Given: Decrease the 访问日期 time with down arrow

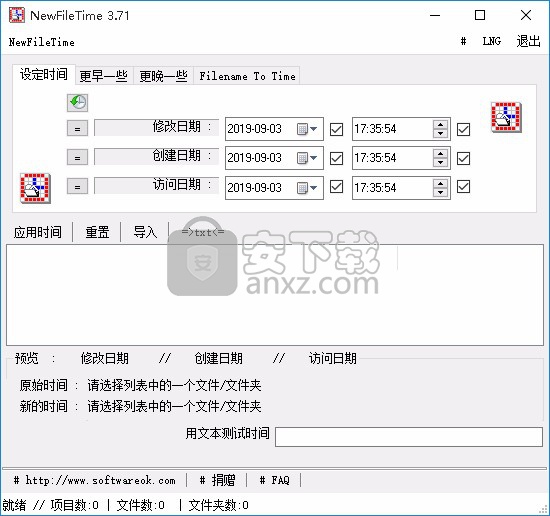Looking at the screenshot, I should coord(440,192).
